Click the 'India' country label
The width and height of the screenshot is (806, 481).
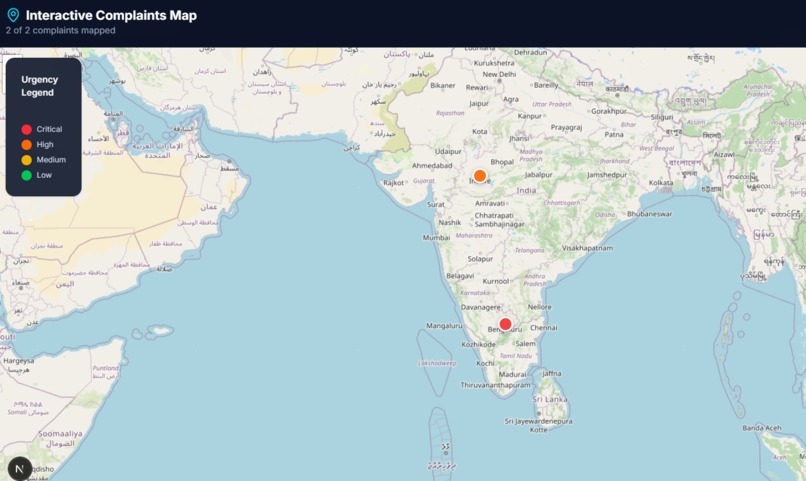tap(526, 190)
